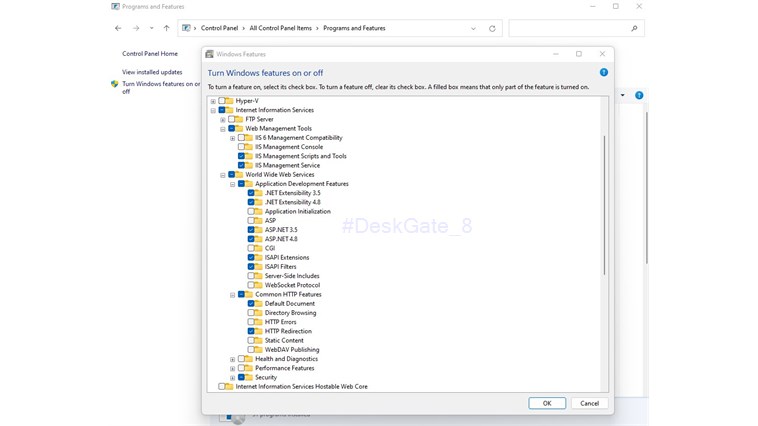The height and width of the screenshot is (426, 758).
Task: Disable the ASP.NET 4.8 checkbox
Action: (251, 239)
